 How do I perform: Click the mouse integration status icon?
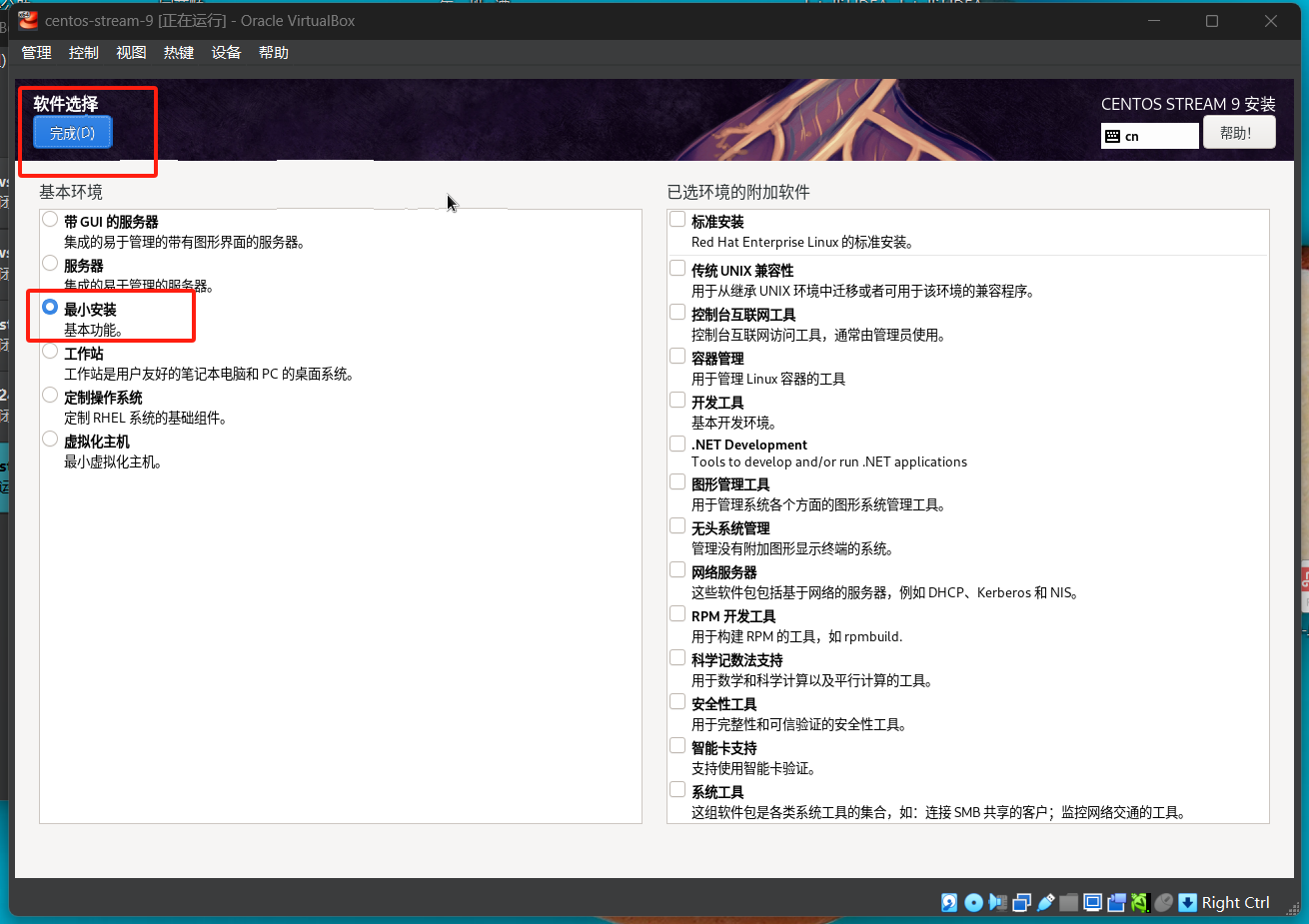[1164, 902]
